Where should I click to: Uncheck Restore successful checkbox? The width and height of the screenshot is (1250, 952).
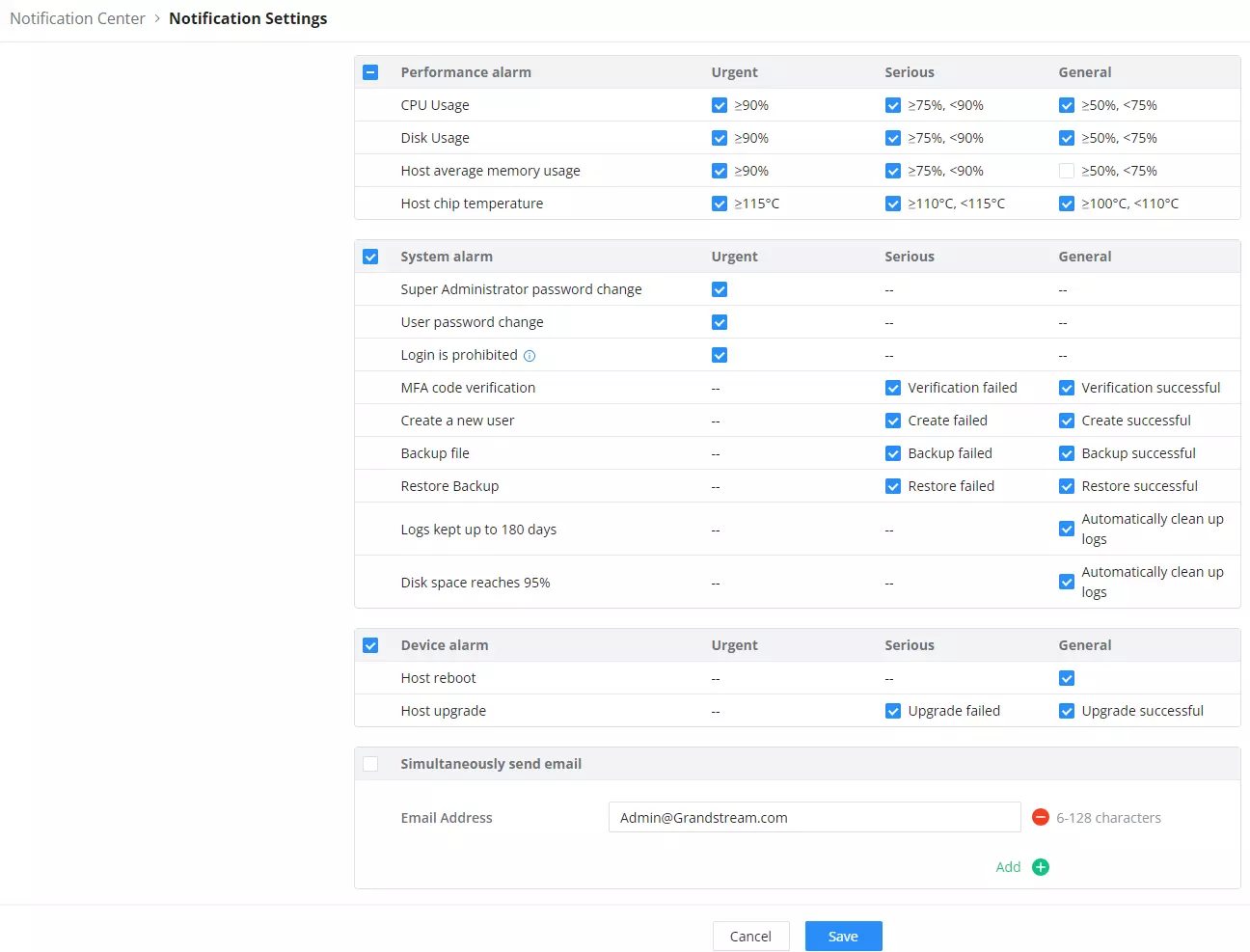1067,486
